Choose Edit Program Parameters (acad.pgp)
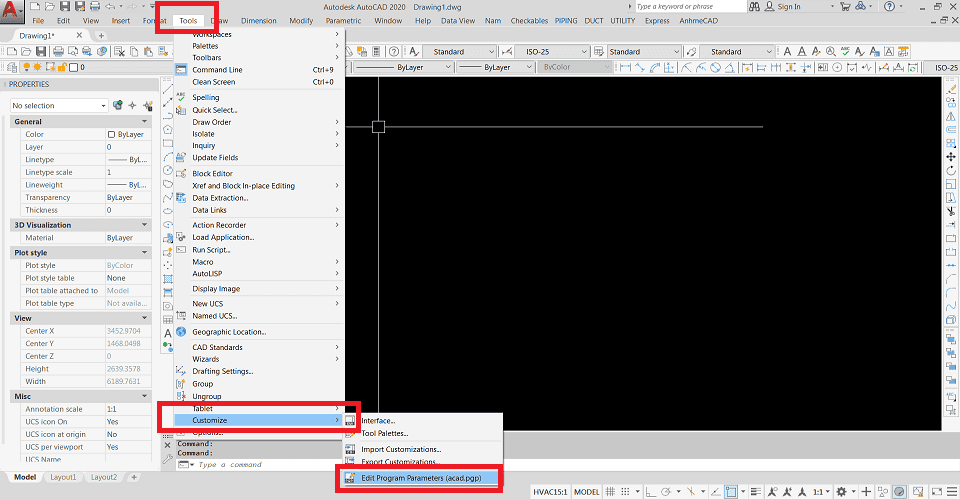 (419, 478)
